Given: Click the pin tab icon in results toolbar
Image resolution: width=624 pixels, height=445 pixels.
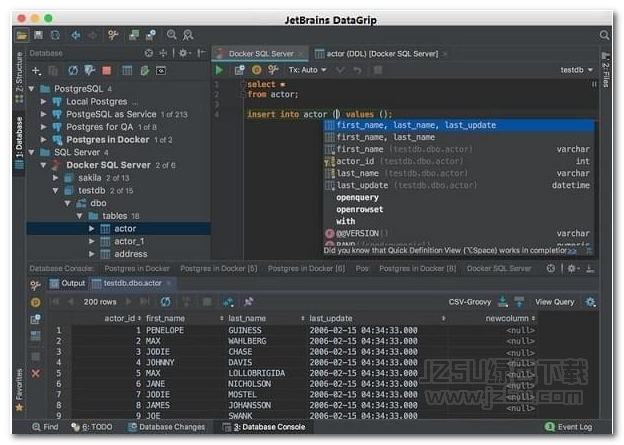Looking at the screenshot, I should [x=249, y=302].
